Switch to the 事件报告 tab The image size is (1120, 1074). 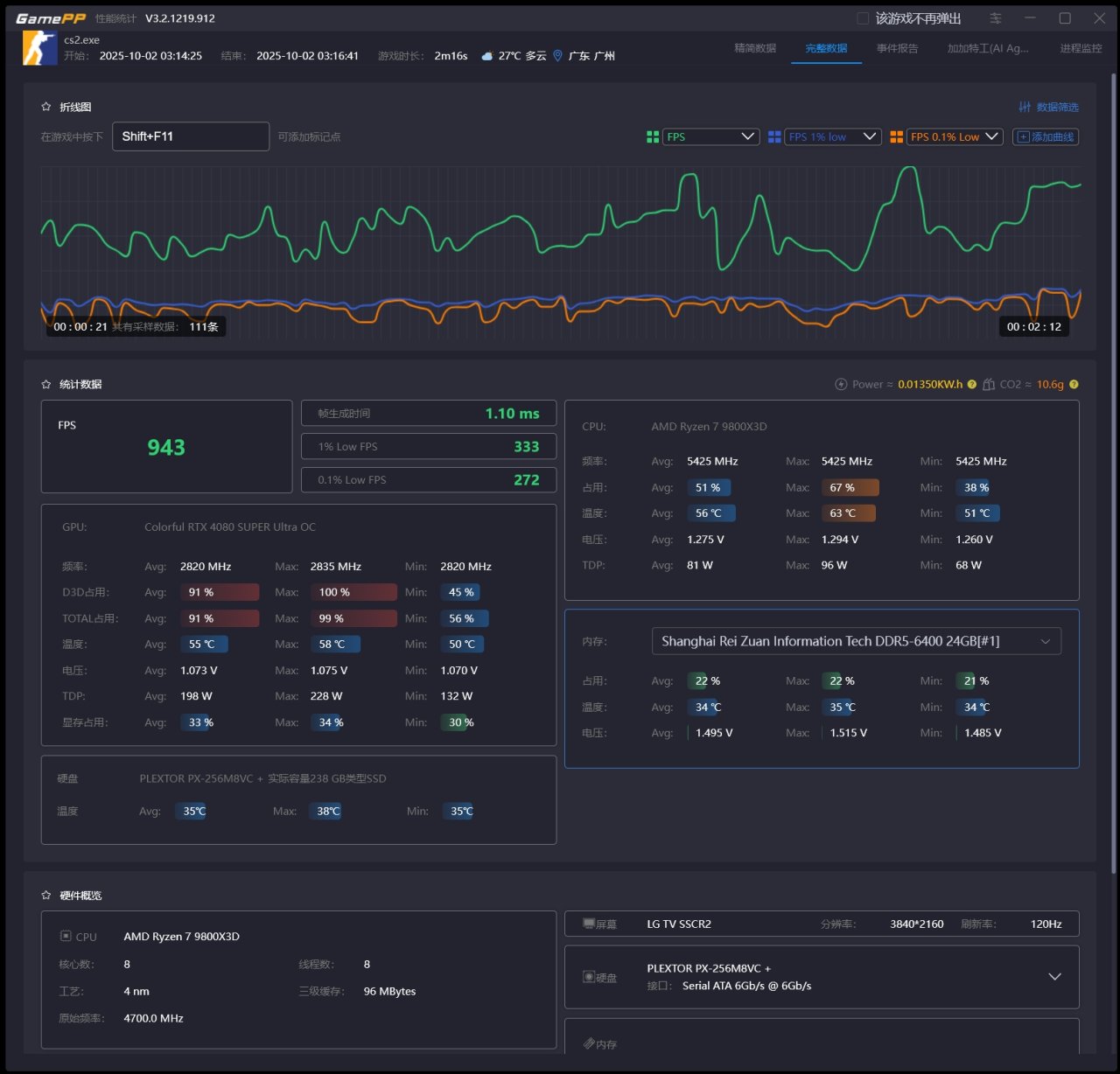[897, 48]
